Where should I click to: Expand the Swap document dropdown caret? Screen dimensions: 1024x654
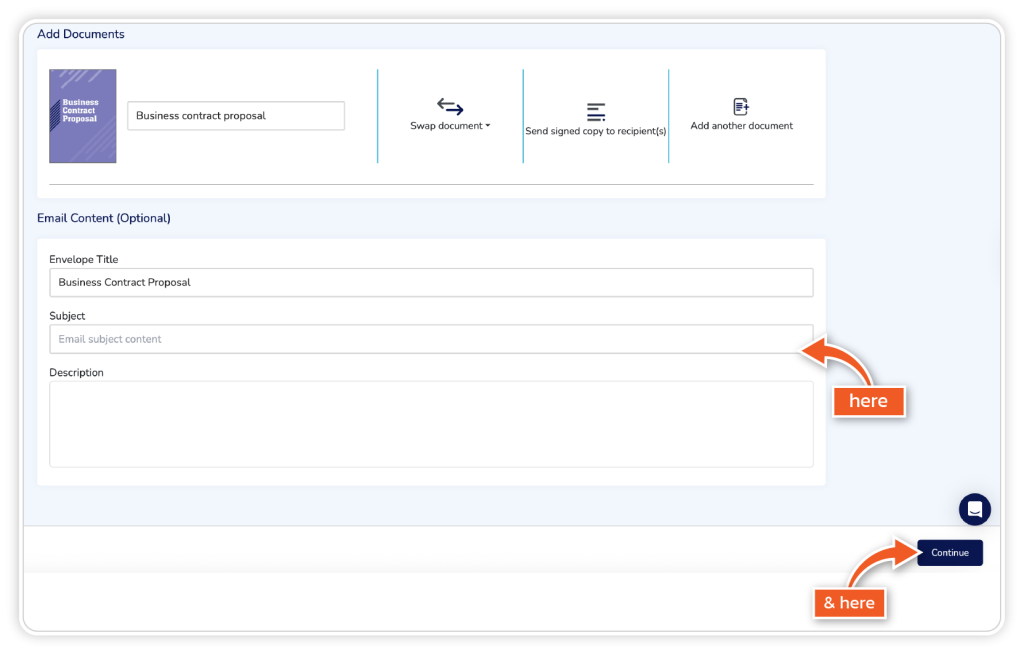(x=488, y=127)
